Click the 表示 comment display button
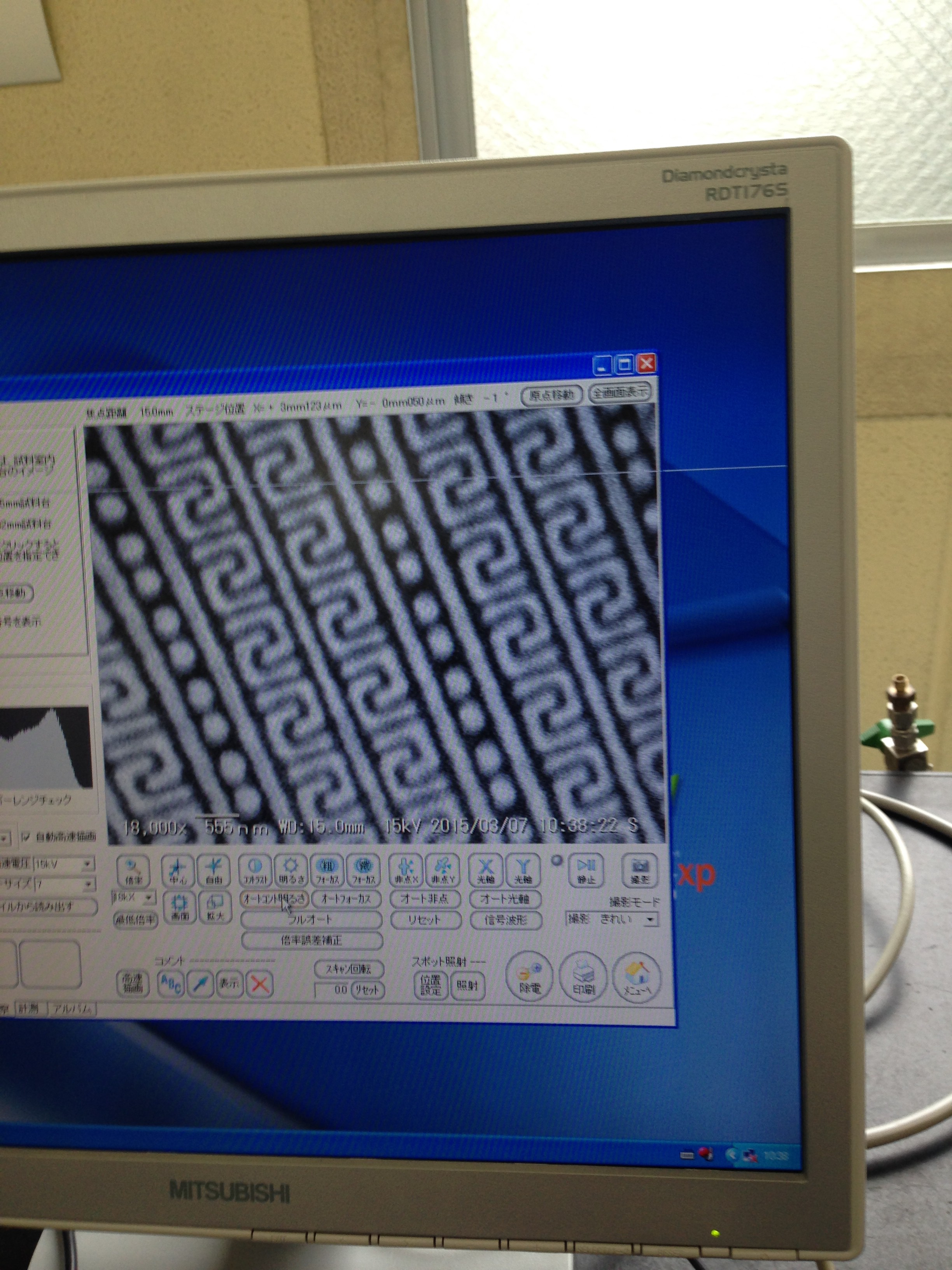The image size is (952, 1270). 229,984
